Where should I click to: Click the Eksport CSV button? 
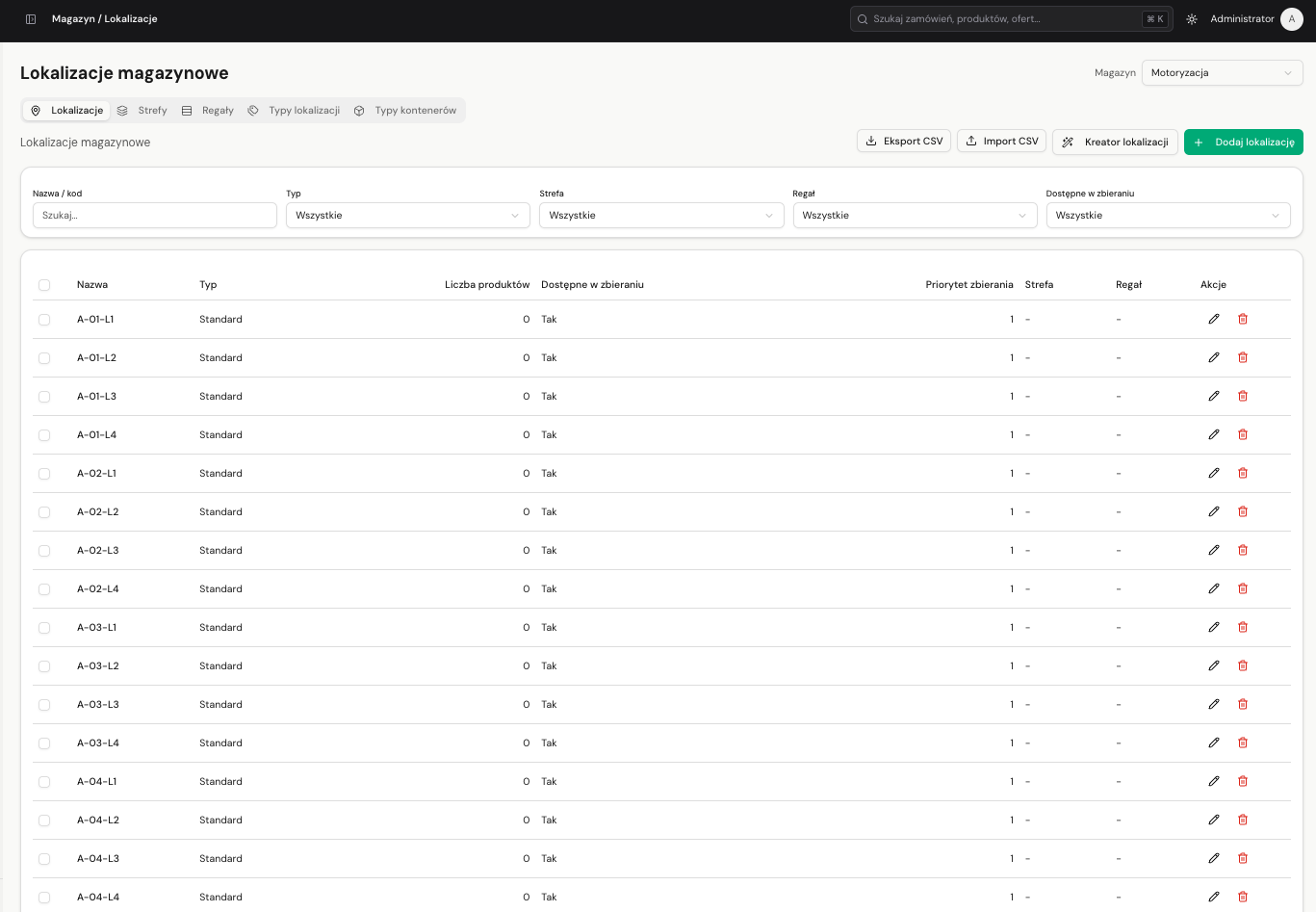coord(904,141)
